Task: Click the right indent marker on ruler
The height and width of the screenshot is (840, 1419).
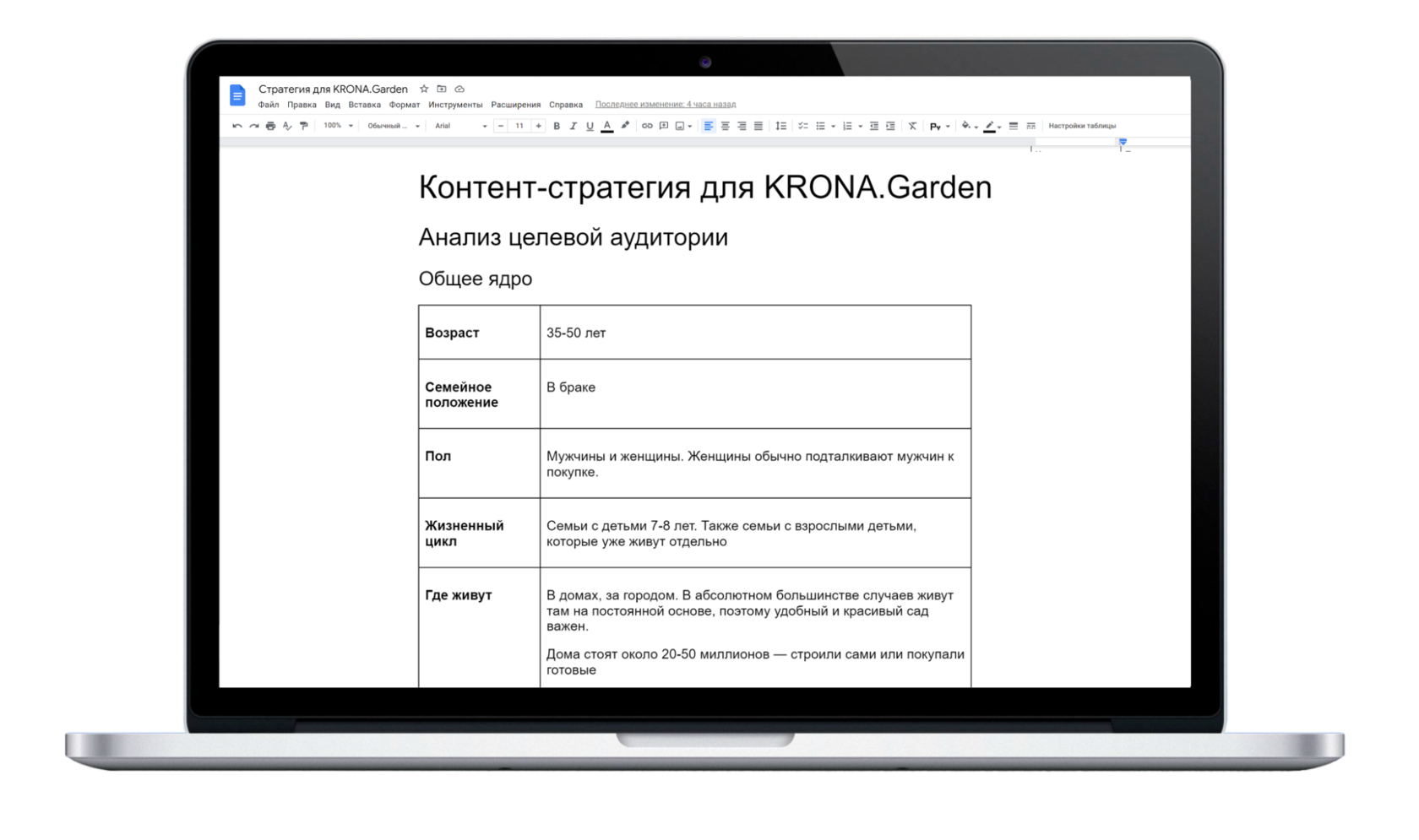Action: point(1123,142)
